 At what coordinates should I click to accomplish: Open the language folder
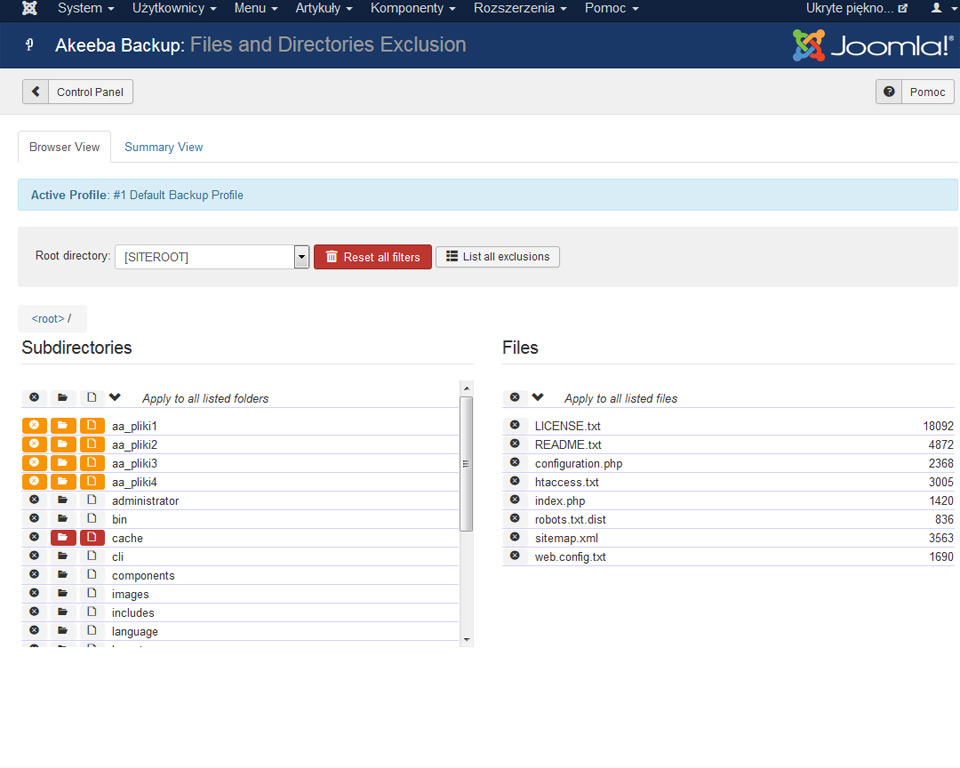[x=135, y=631]
